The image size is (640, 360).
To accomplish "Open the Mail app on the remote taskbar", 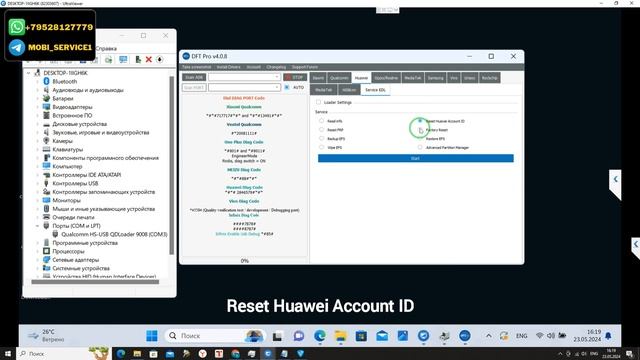I will 382,336.
